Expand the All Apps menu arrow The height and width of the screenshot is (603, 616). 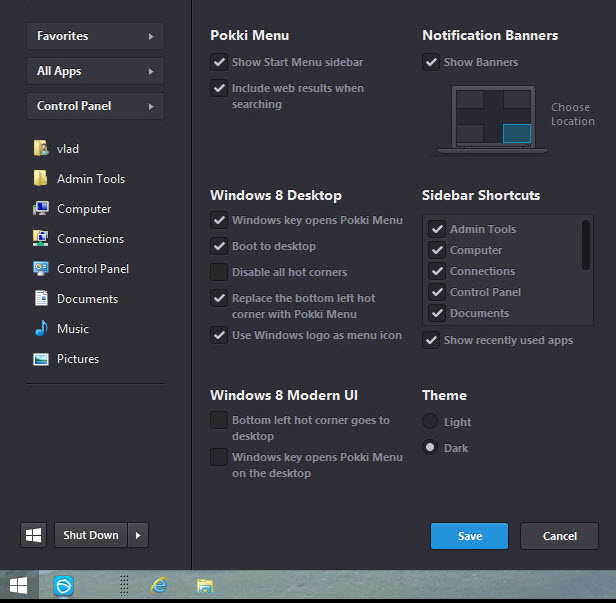pos(151,71)
